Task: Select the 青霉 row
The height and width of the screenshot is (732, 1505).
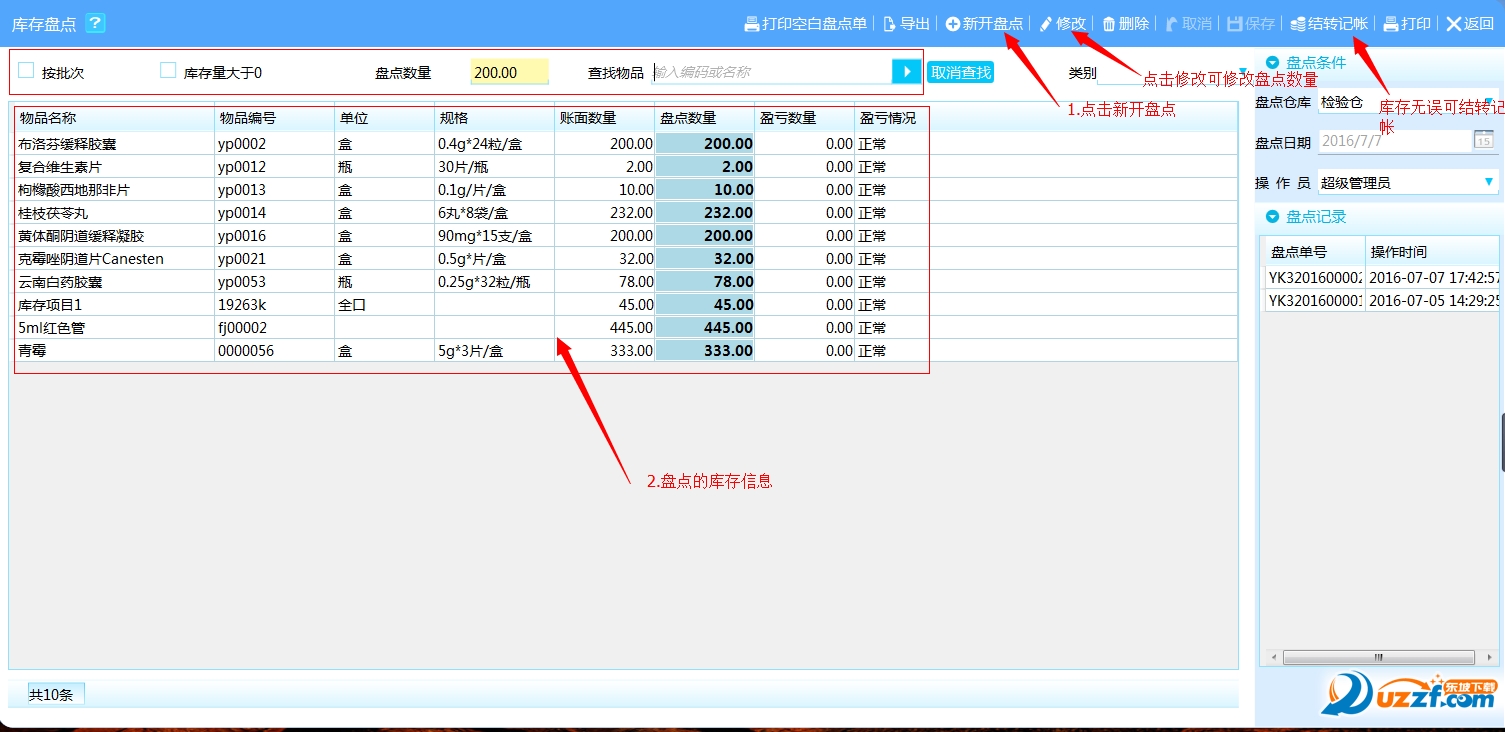Action: (625, 351)
